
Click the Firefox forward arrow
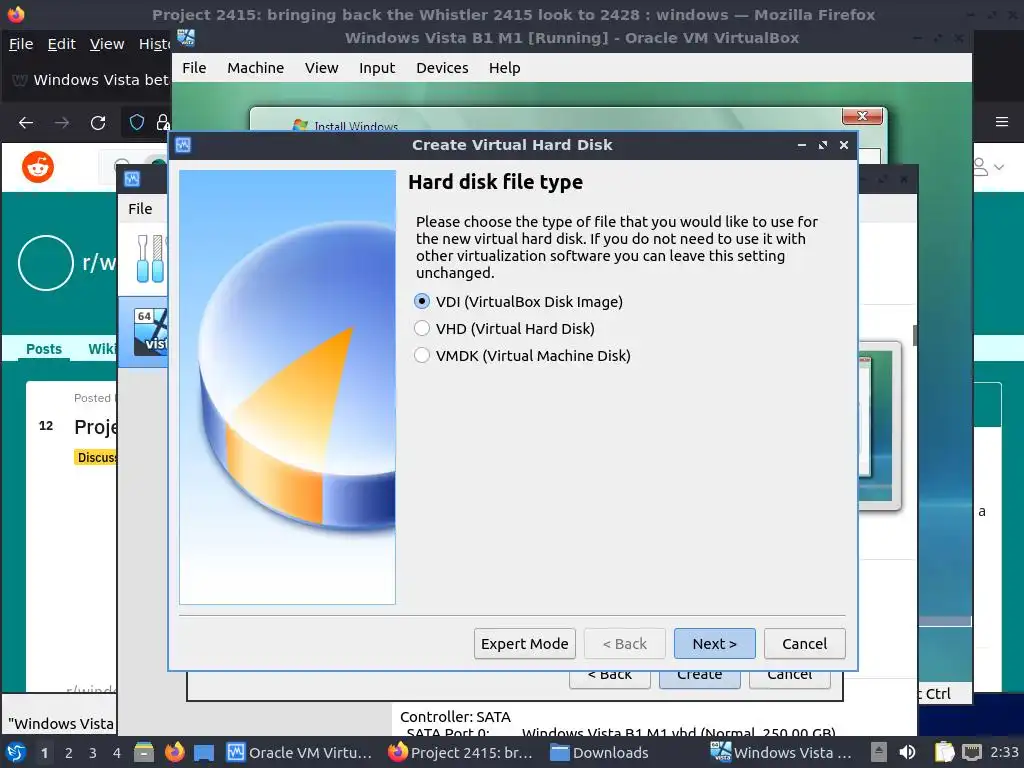point(62,122)
